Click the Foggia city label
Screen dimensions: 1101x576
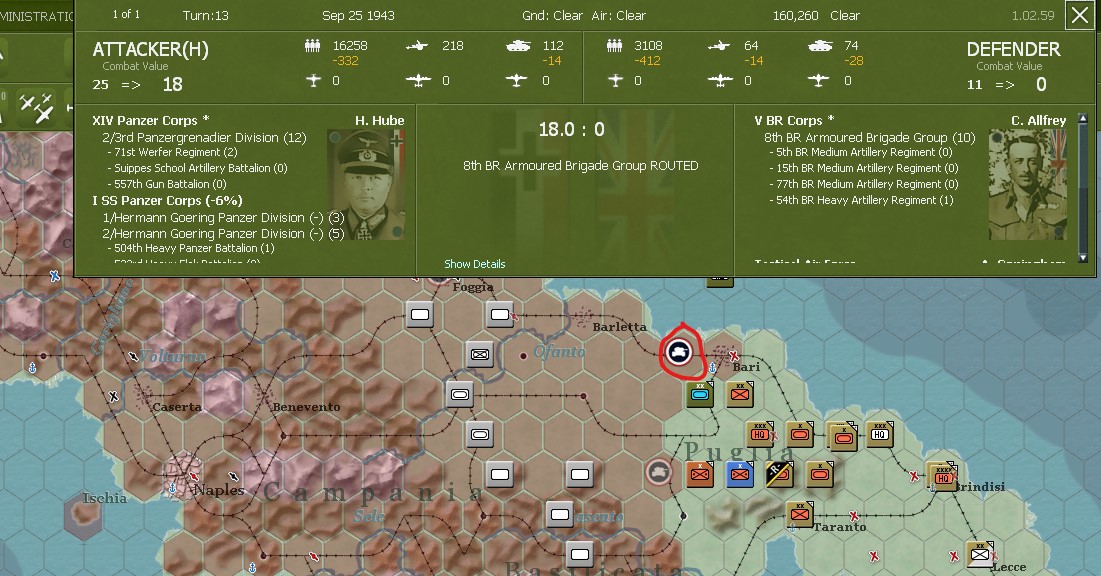pyautogui.click(x=473, y=287)
